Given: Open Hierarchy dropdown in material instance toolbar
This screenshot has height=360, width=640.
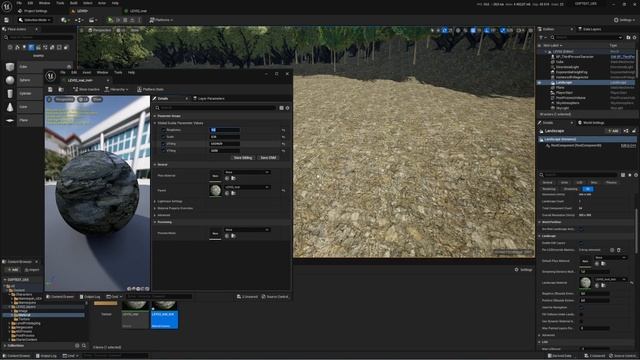Looking at the screenshot, I should point(117,89).
